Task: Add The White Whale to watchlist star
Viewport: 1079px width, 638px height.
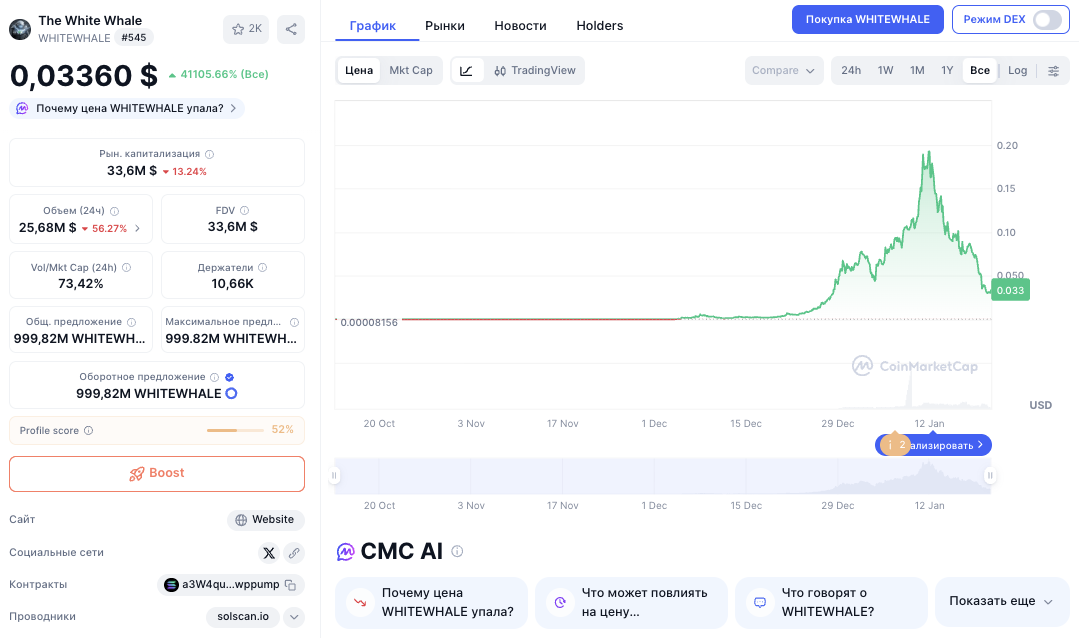Action: (246, 29)
